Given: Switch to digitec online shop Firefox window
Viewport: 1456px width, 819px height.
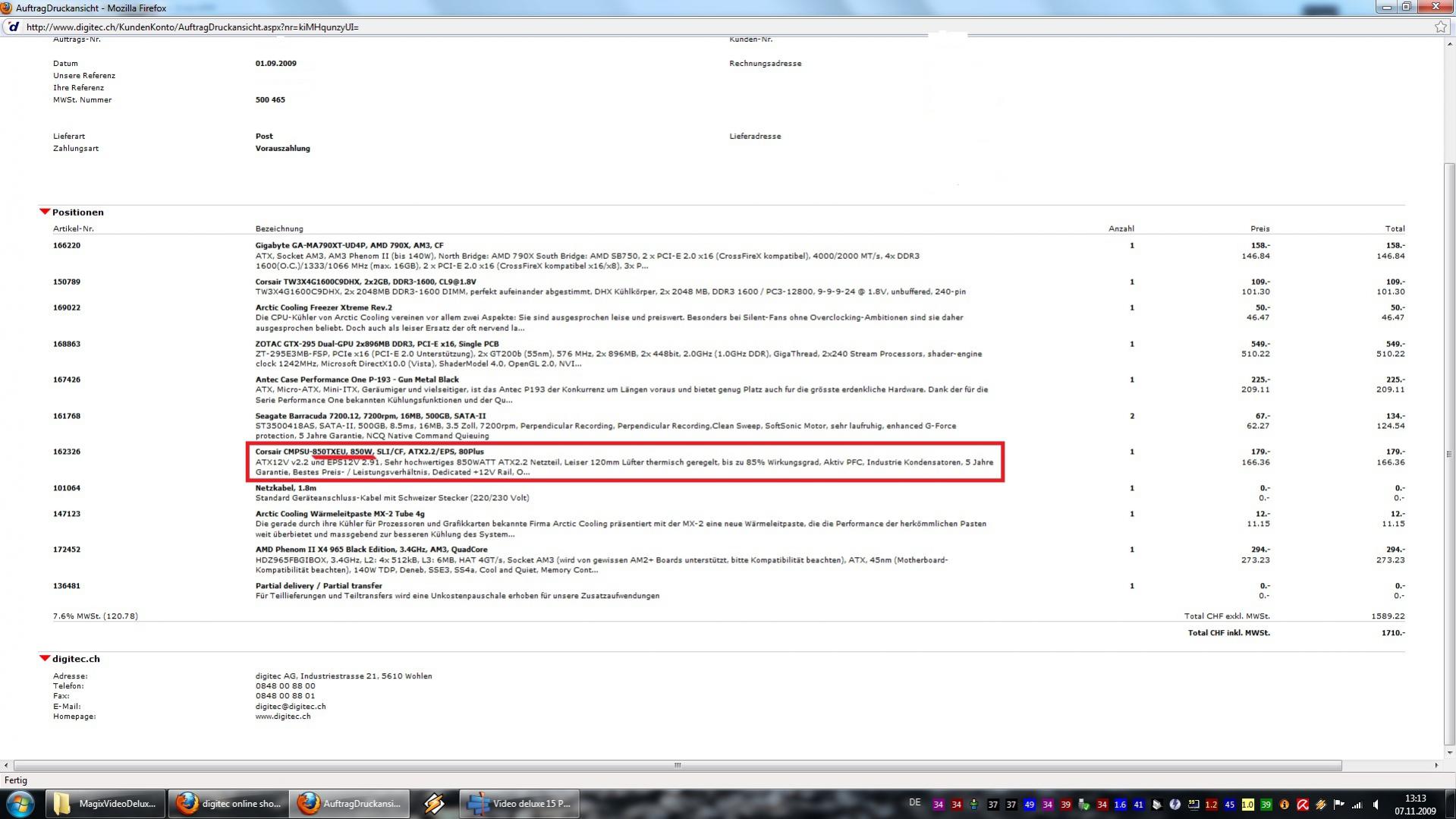Looking at the screenshot, I should [228, 803].
